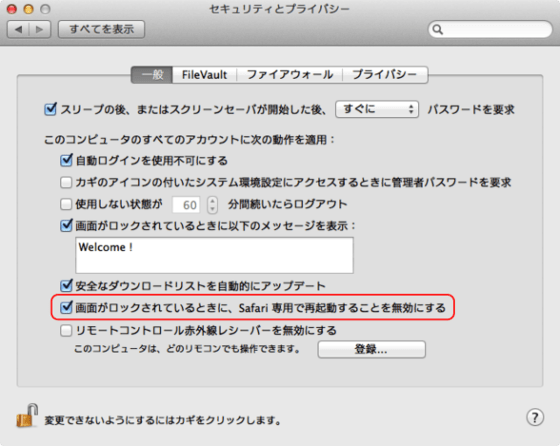
Task: Click the padlock icon to prevent changes
Action: (27, 416)
